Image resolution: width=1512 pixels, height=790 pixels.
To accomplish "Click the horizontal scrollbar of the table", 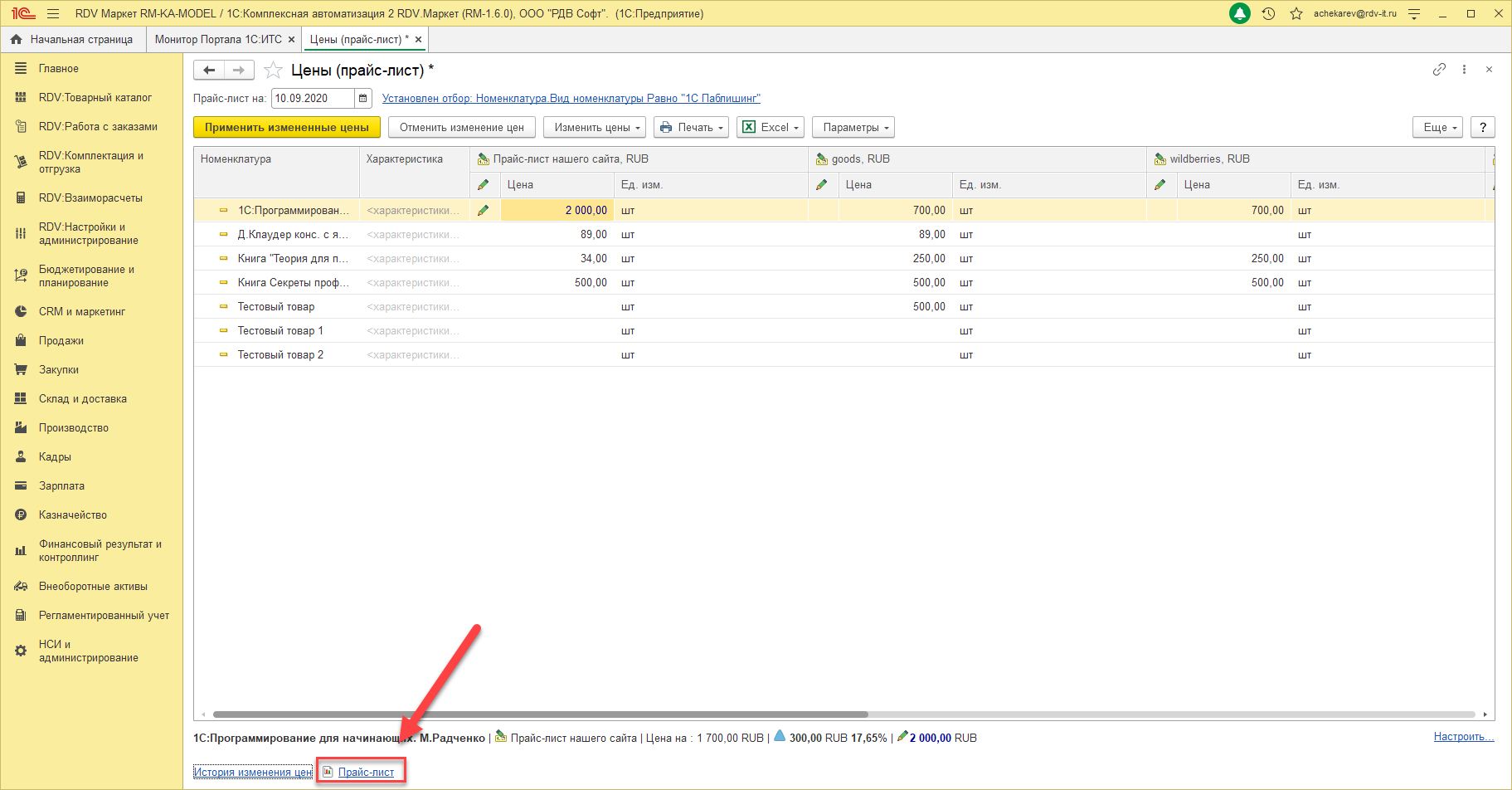I will (539, 714).
